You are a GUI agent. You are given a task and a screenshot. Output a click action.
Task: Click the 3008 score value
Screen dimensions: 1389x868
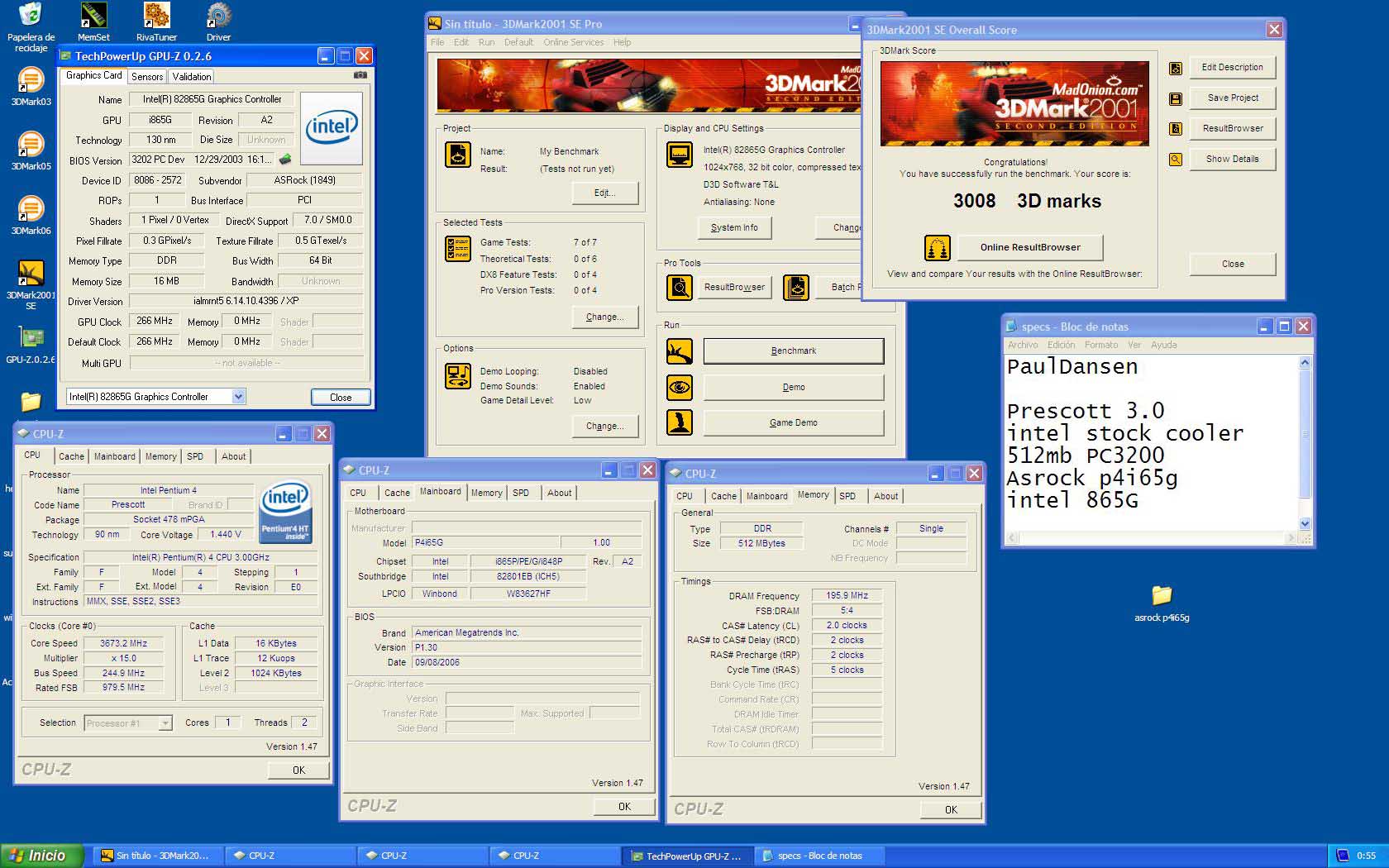(x=974, y=201)
